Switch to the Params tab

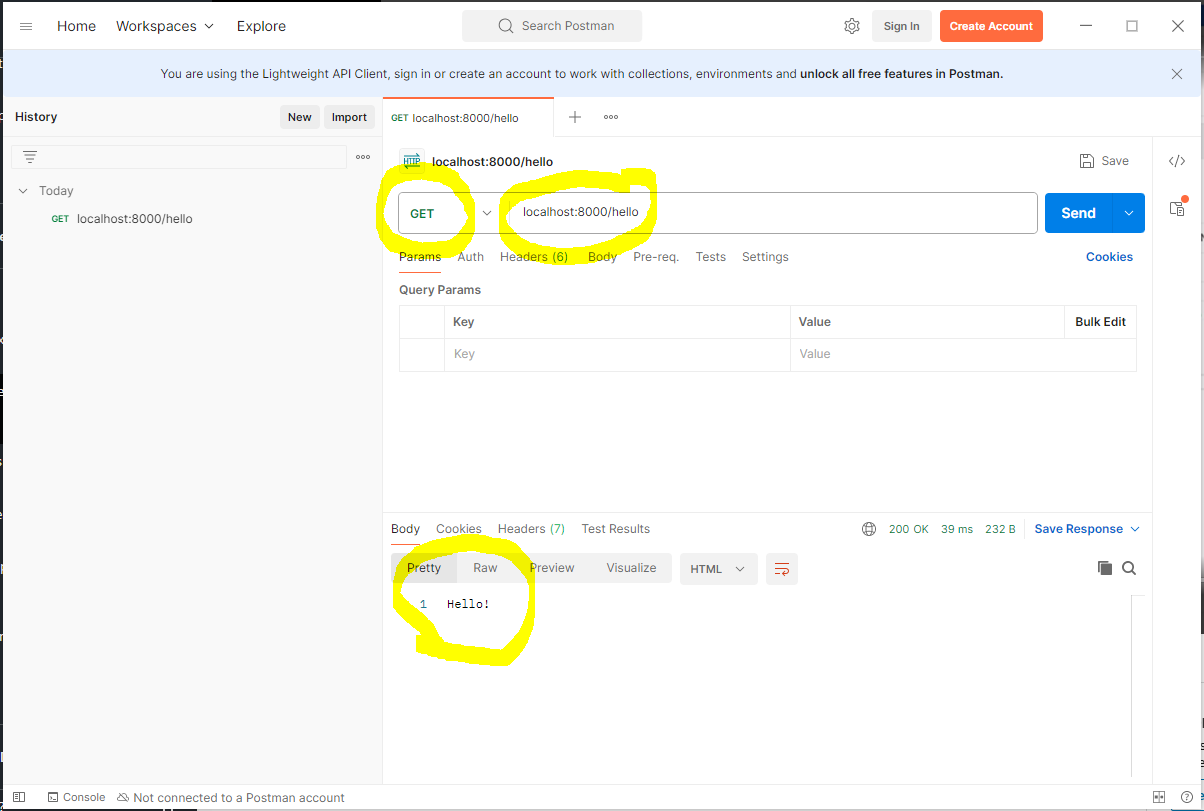pos(420,257)
